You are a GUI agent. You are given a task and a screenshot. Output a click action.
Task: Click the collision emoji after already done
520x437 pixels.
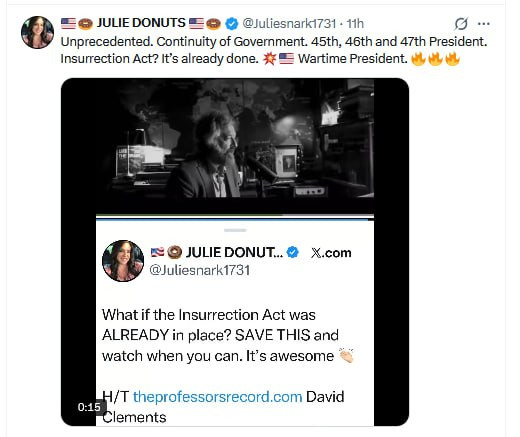click(x=269, y=59)
